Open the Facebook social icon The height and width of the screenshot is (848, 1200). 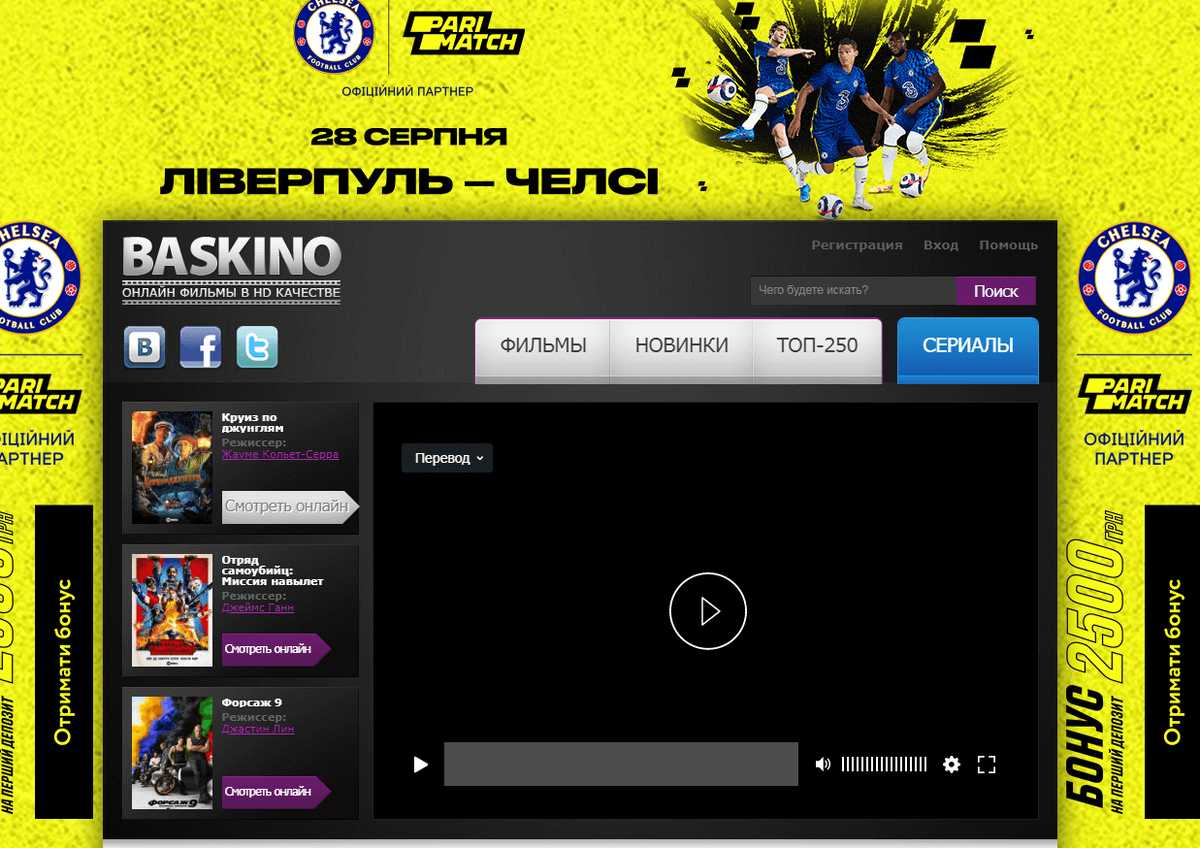[x=201, y=347]
